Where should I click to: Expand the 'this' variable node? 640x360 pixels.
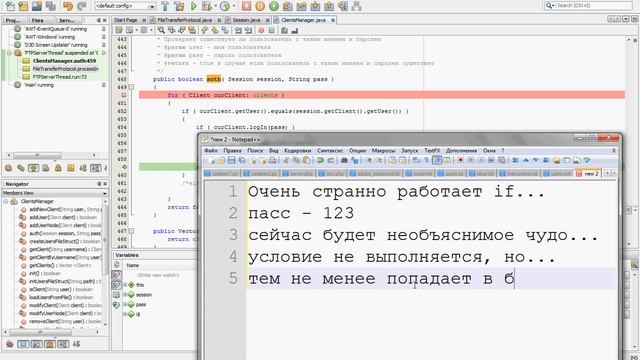click(x=125, y=284)
